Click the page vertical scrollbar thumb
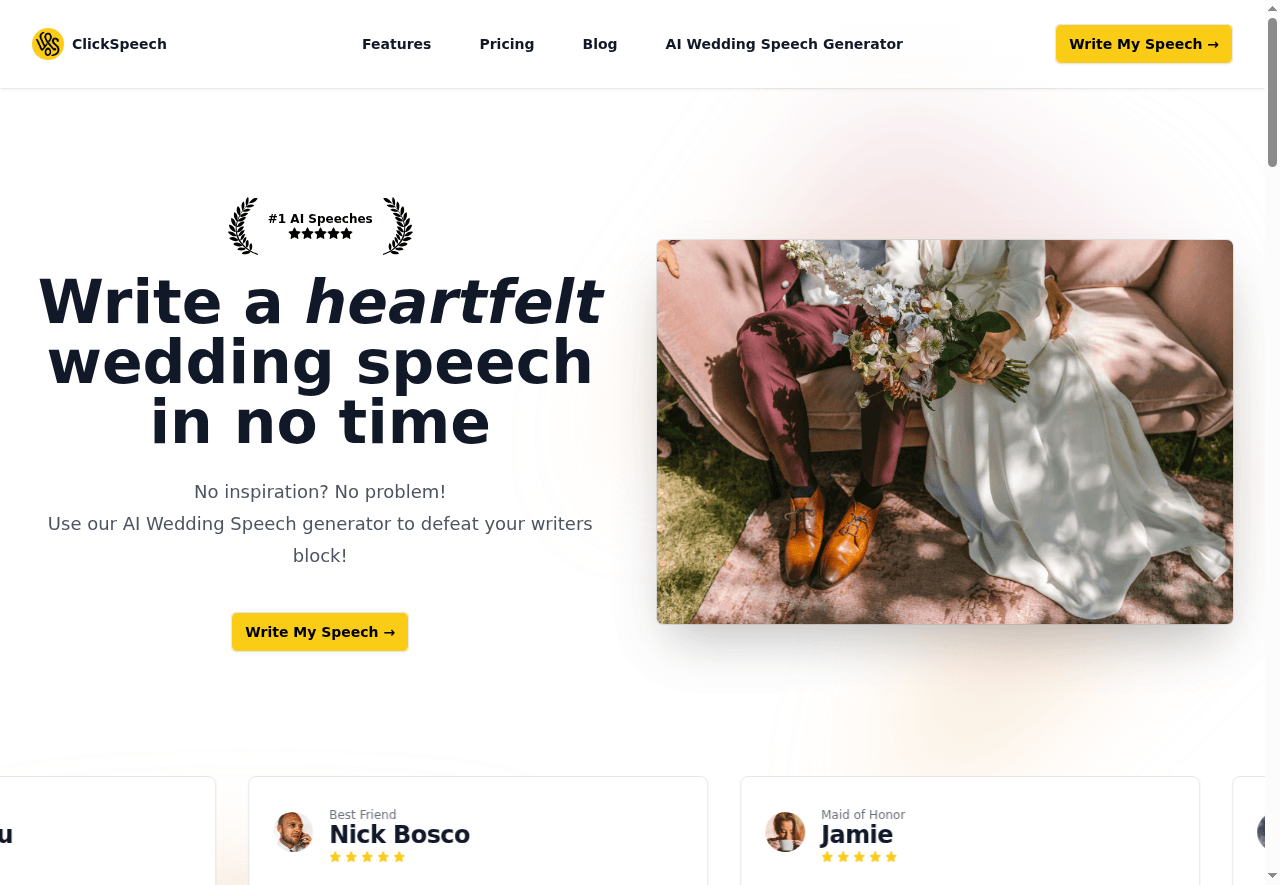The width and height of the screenshot is (1280, 885). tap(1272, 92)
